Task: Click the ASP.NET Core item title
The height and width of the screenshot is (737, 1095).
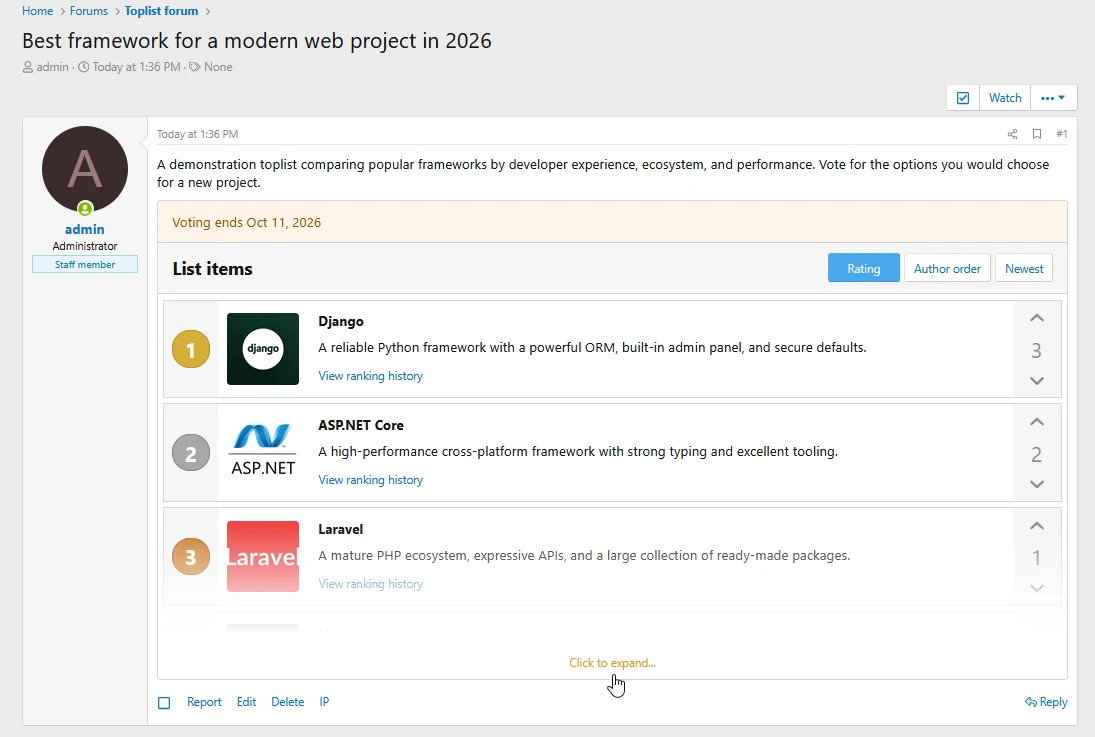Action: (361, 425)
